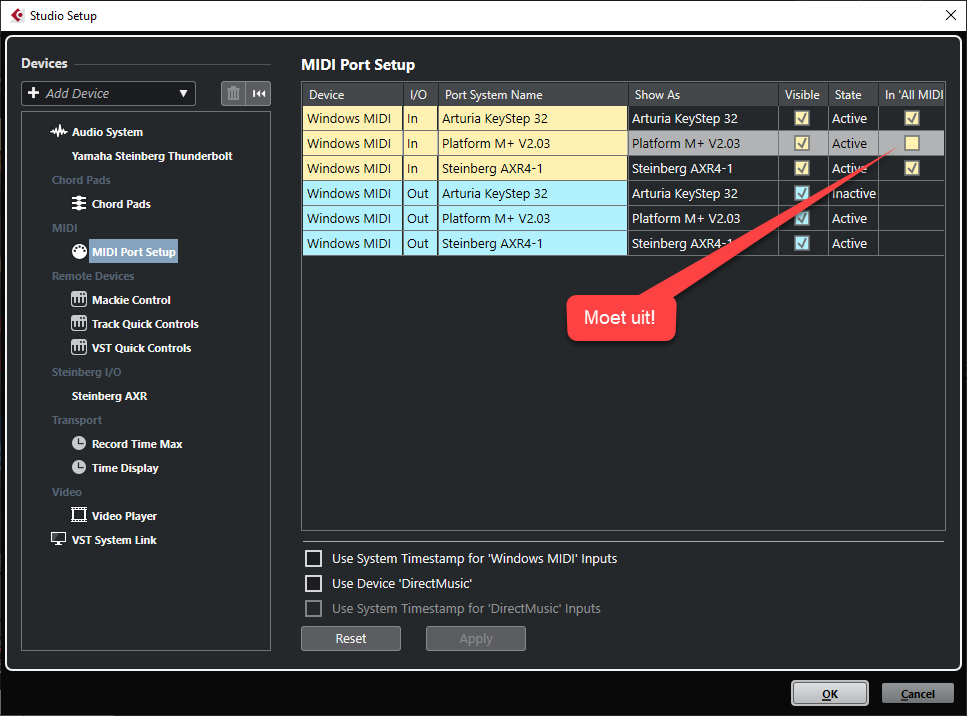Select Record Time Max entry
This screenshot has height=716, width=967.
pos(137,444)
